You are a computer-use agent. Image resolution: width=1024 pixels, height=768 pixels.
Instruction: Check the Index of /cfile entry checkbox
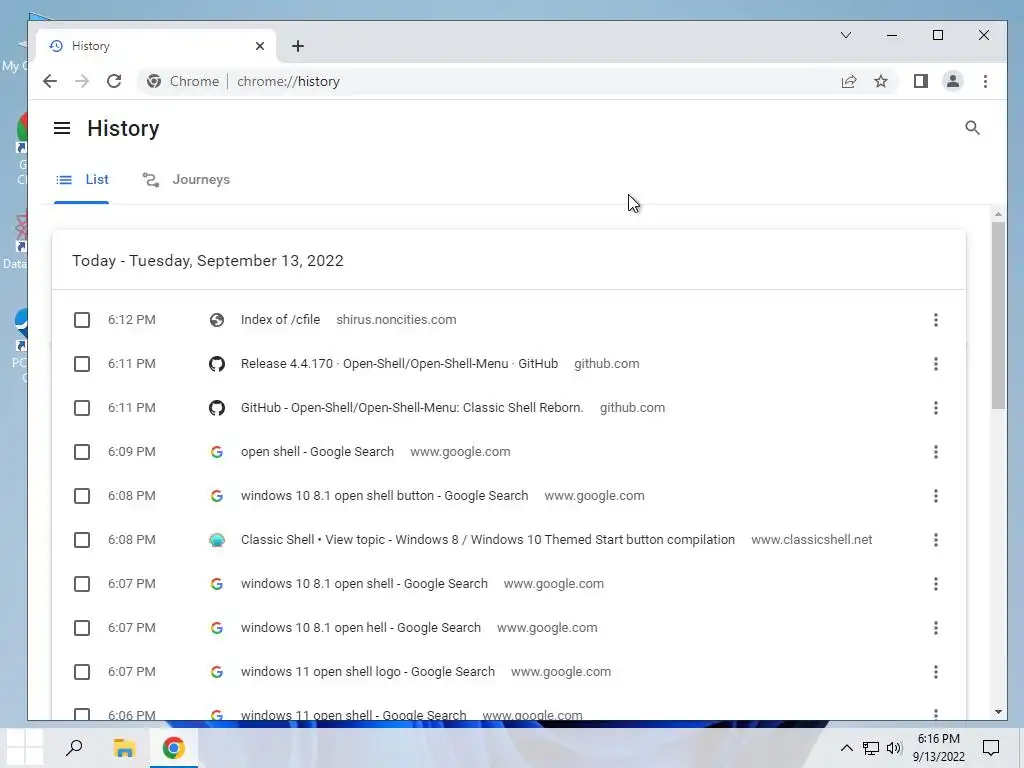tap(82, 320)
